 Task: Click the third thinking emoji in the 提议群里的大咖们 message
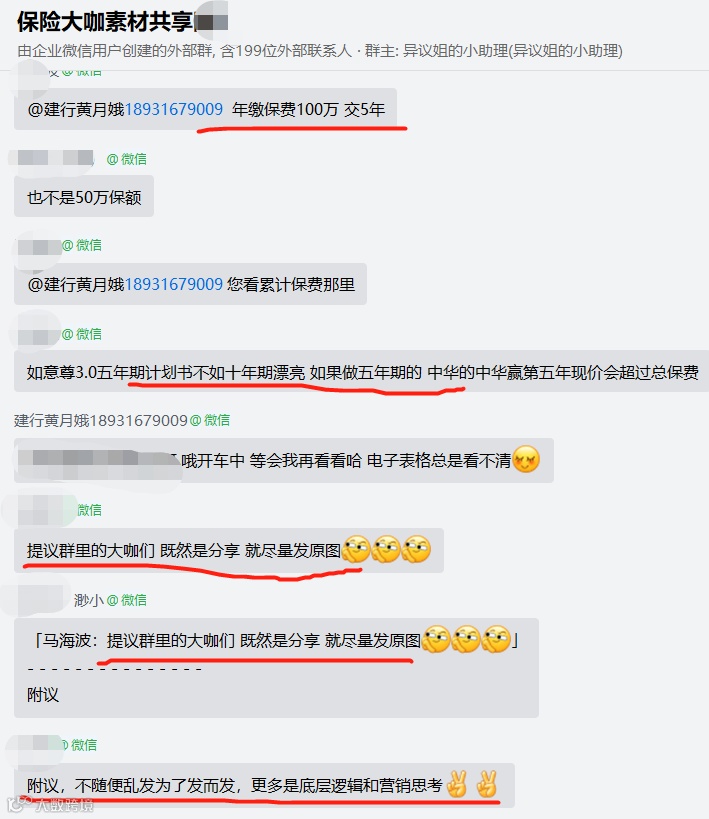pyautogui.click(x=417, y=549)
